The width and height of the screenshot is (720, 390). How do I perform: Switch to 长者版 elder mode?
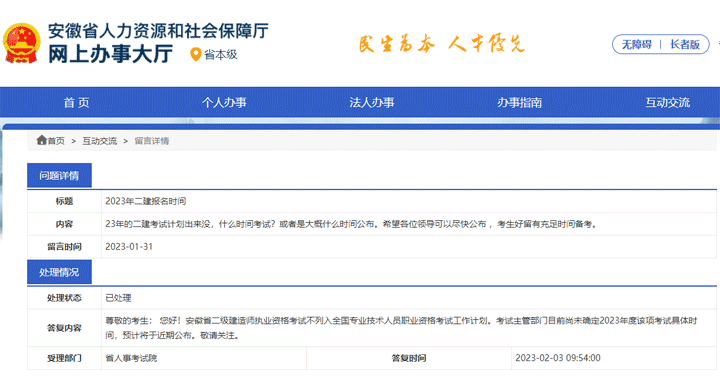click(685, 45)
